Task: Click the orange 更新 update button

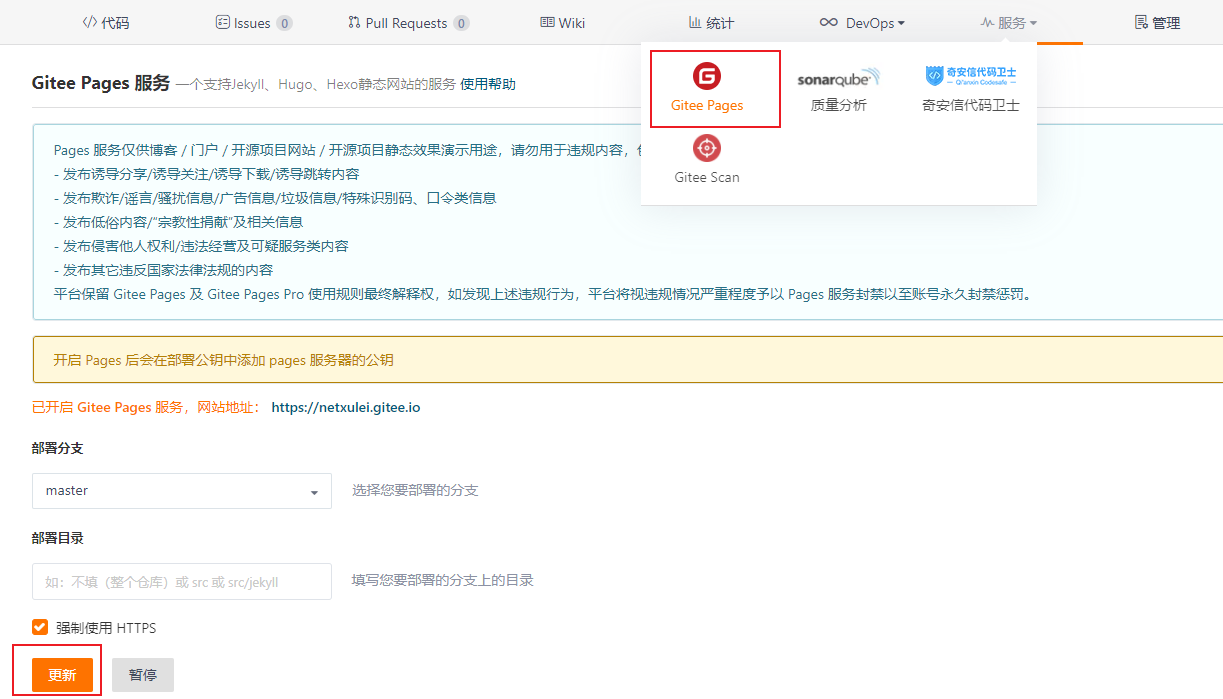Action: point(62,675)
